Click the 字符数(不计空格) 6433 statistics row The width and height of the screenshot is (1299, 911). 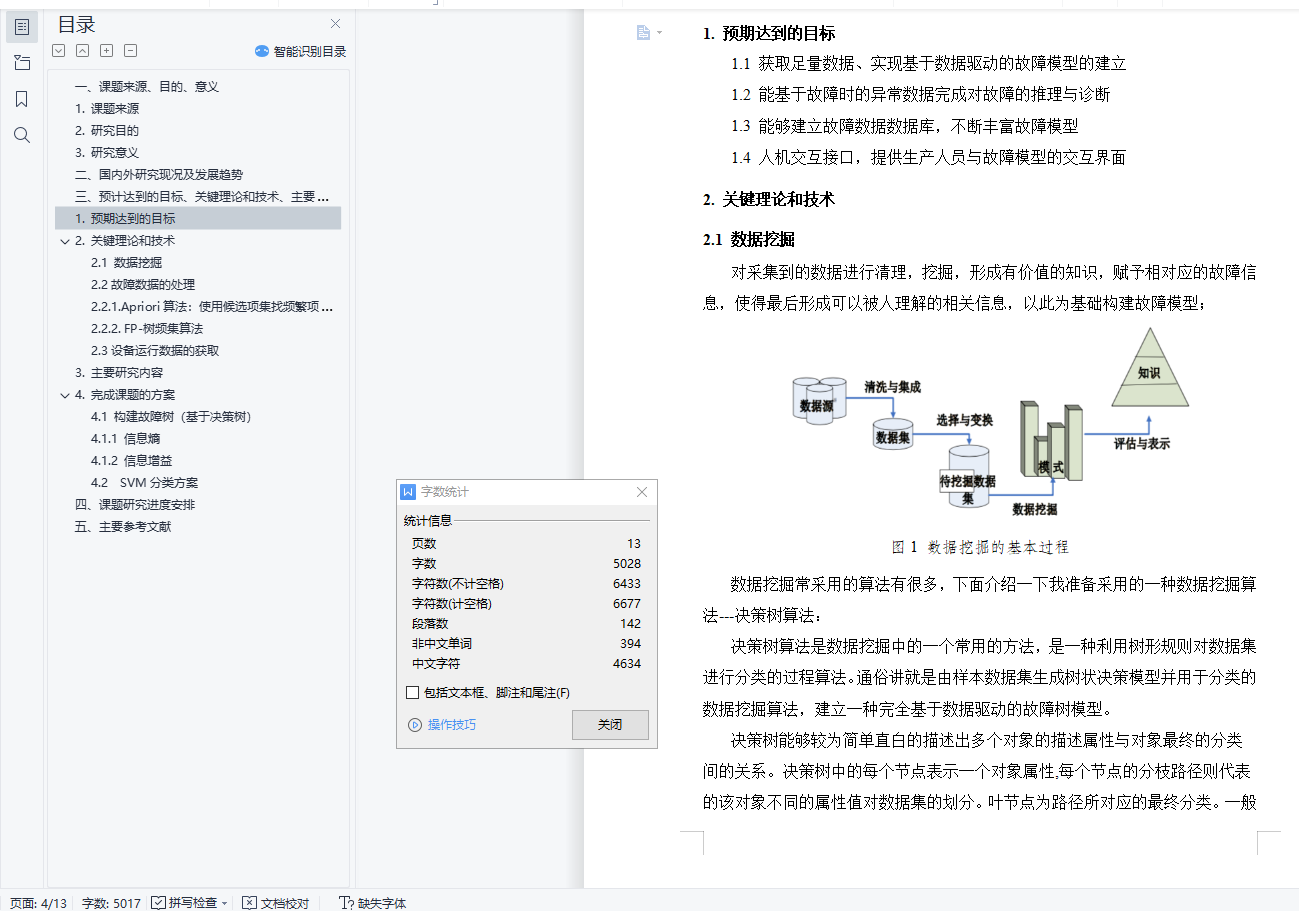[526, 584]
